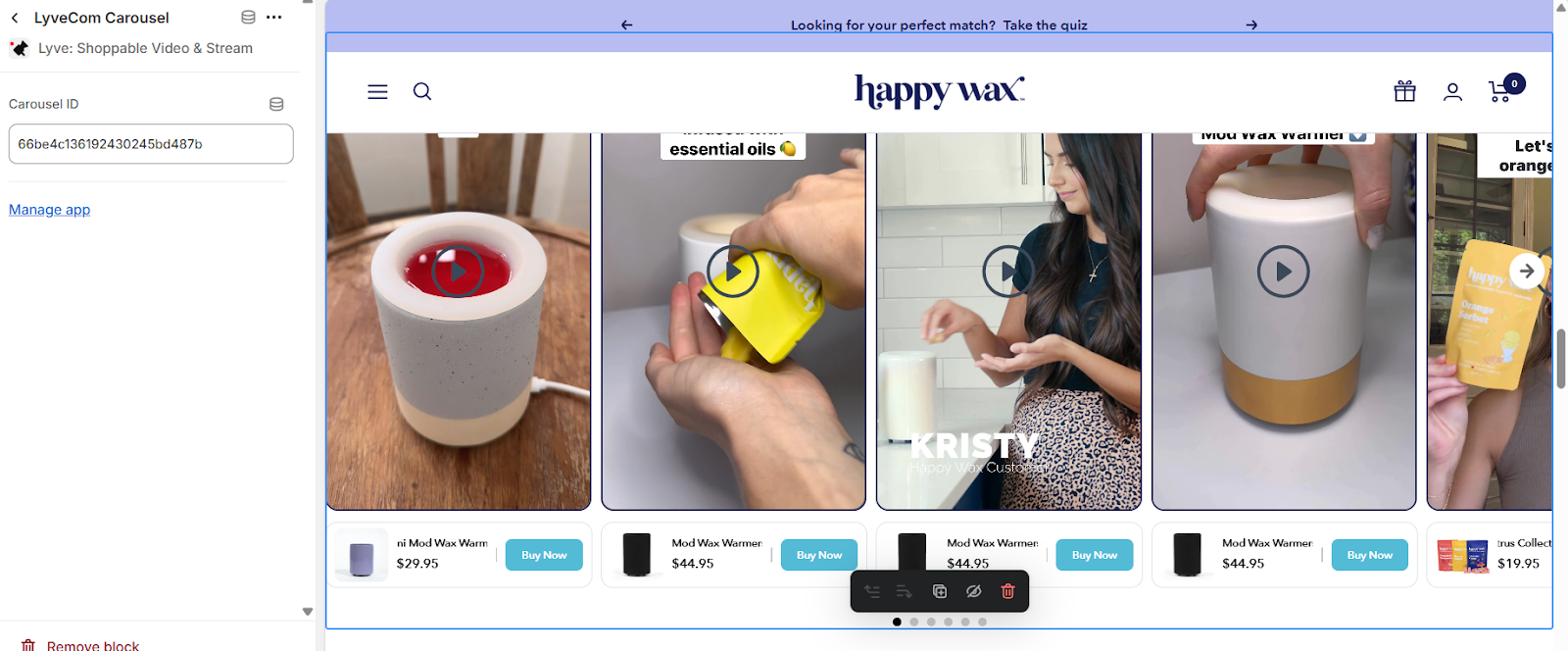The height and width of the screenshot is (651, 1568).
Task: Hide the block using the crossed-eye icon
Action: point(973,591)
